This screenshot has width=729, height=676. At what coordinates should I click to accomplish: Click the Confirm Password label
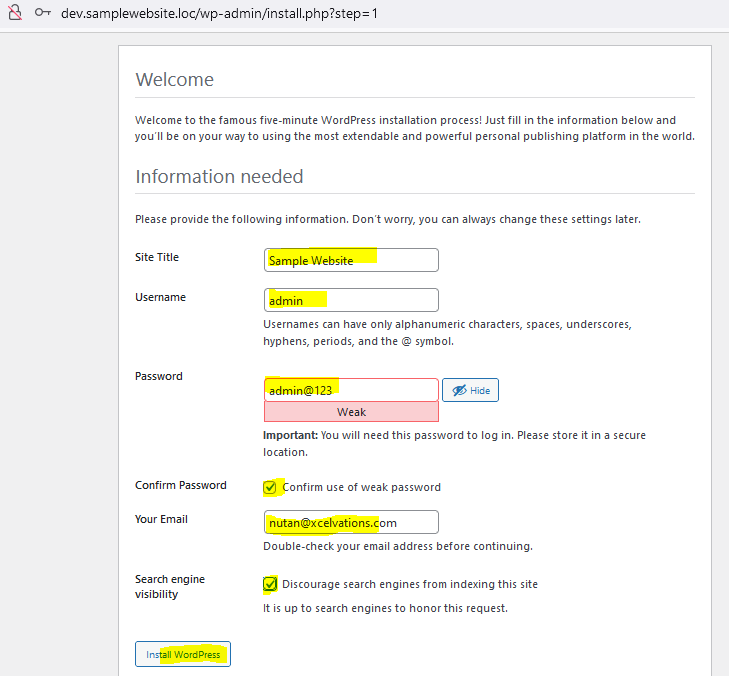point(180,485)
